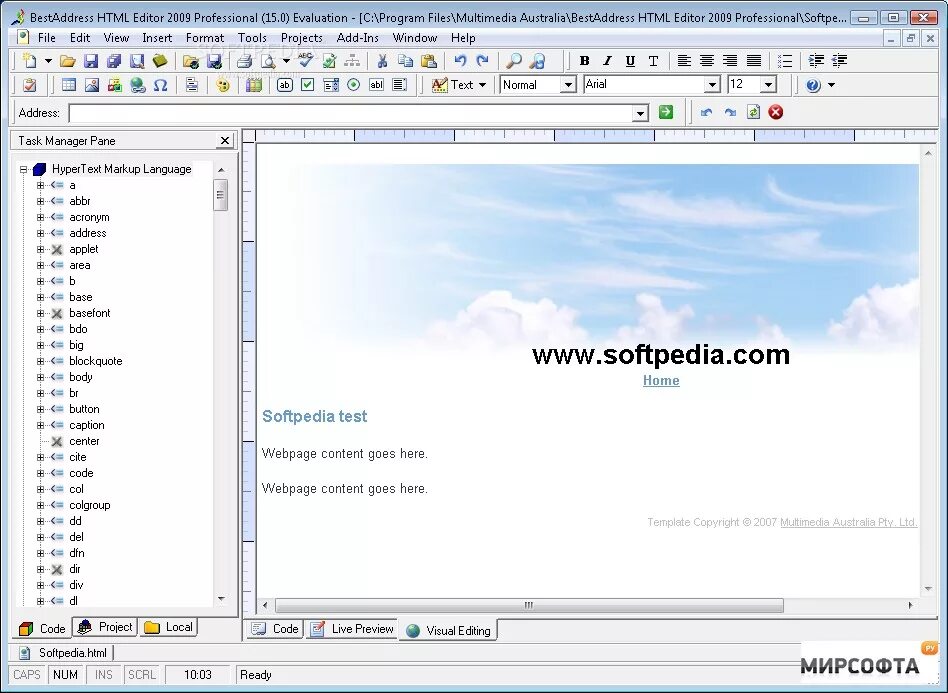
Task: Open the Normal style dropdown
Action: pos(568,85)
